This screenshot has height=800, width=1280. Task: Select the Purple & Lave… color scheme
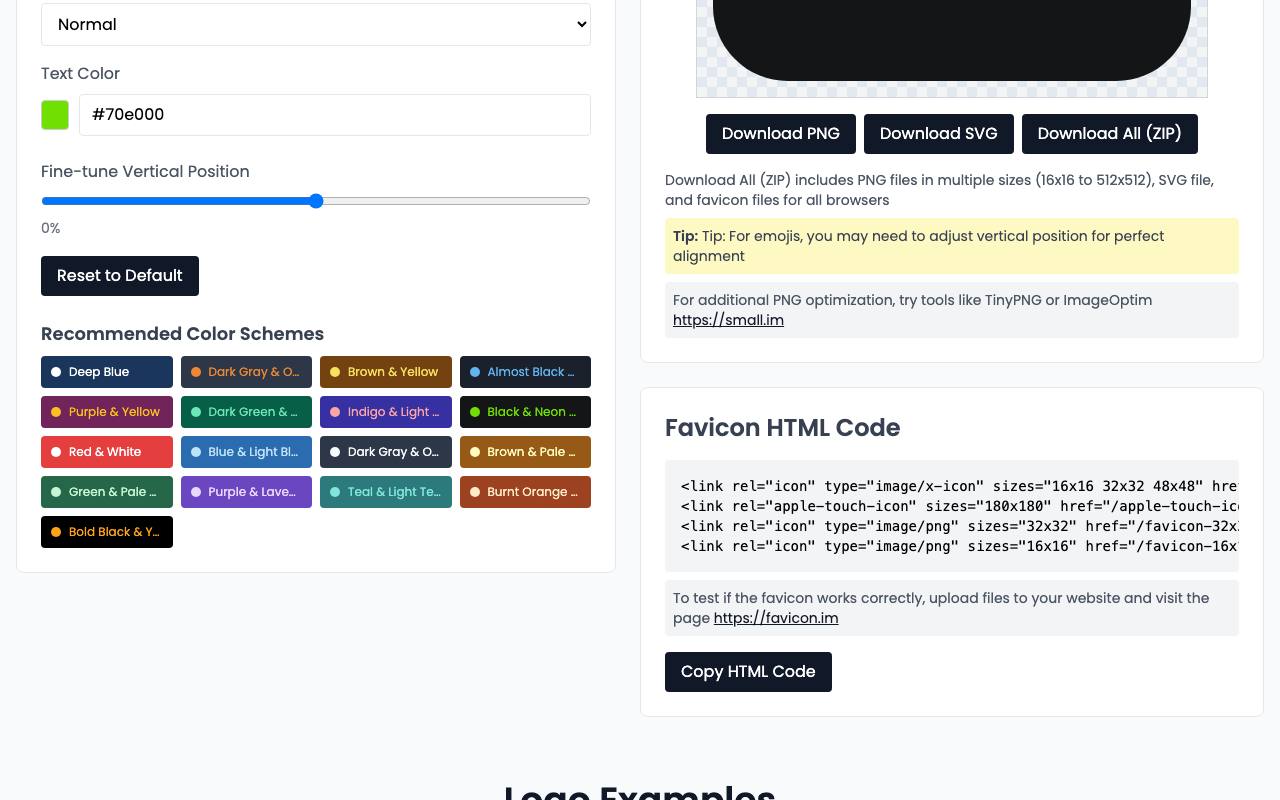(246, 492)
